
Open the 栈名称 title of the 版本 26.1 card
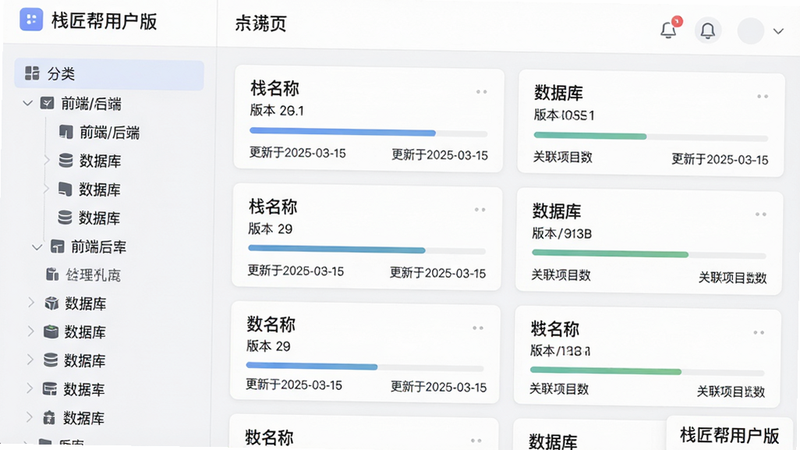(274, 88)
